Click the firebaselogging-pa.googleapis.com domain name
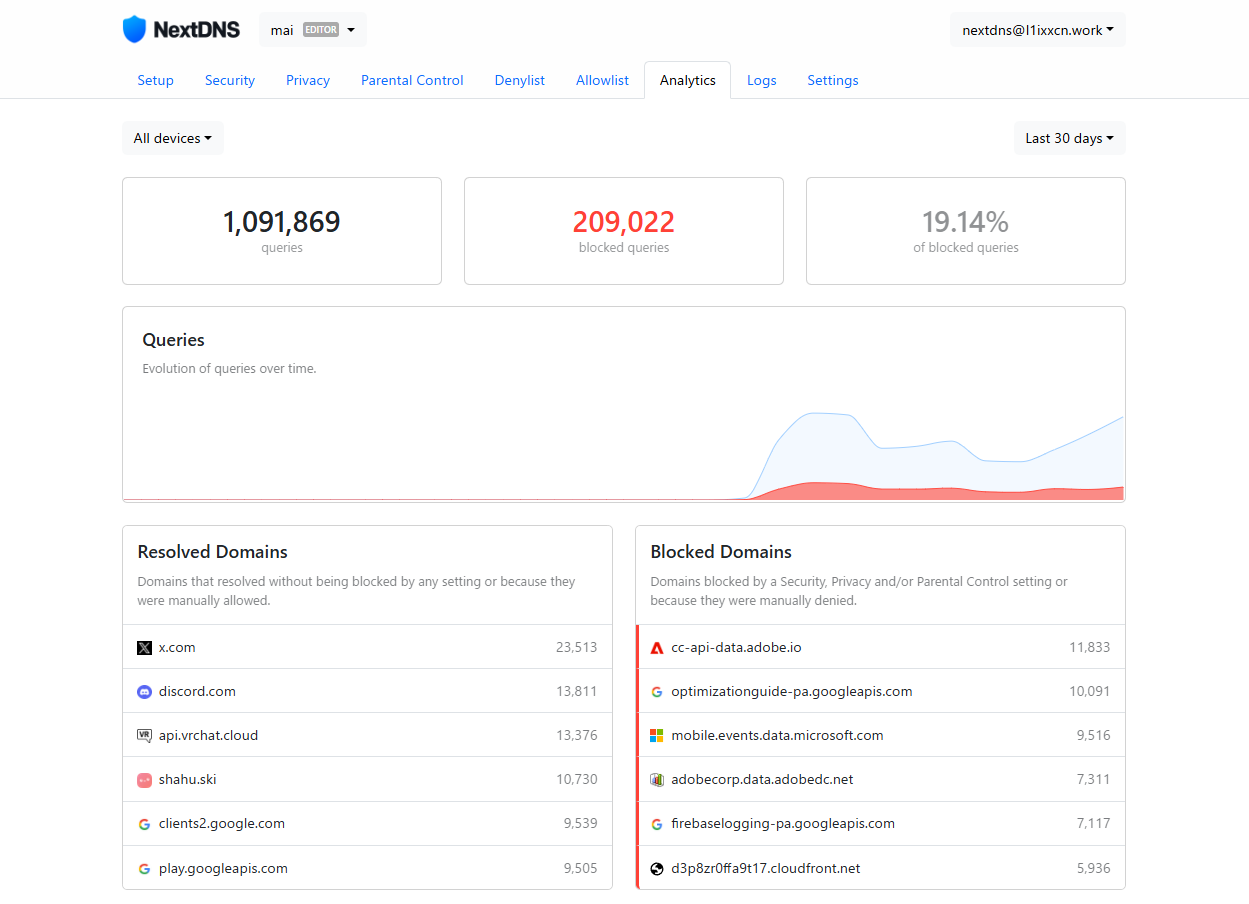This screenshot has width=1249, height=904. pyautogui.click(x=783, y=824)
